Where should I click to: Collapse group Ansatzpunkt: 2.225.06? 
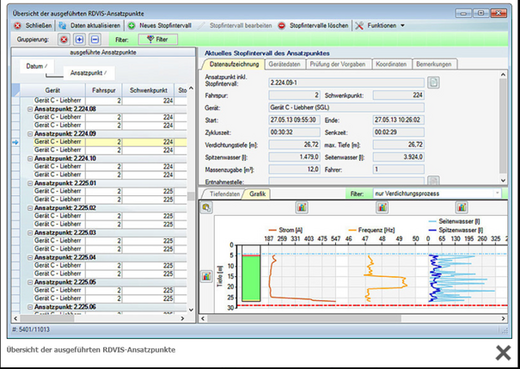[x=30, y=307]
